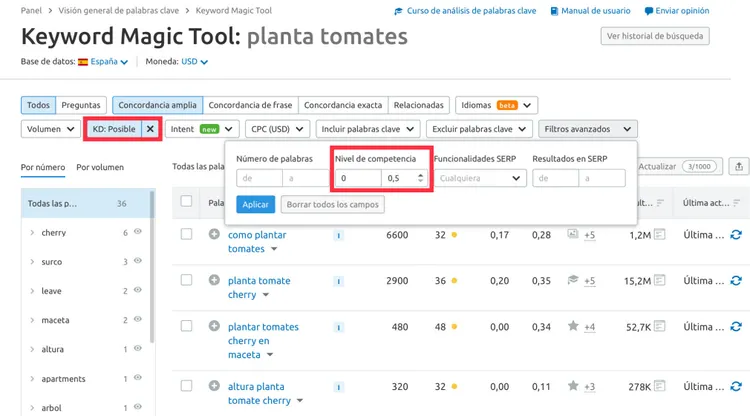Refresh the planta tomate cherry row

pos(736,281)
